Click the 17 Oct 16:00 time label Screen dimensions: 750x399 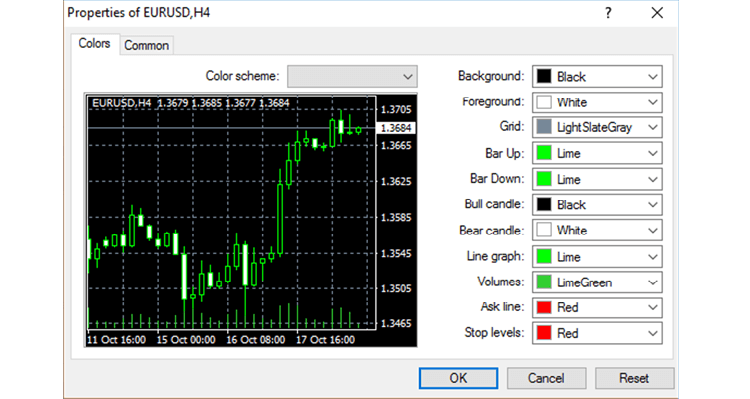coord(325,340)
